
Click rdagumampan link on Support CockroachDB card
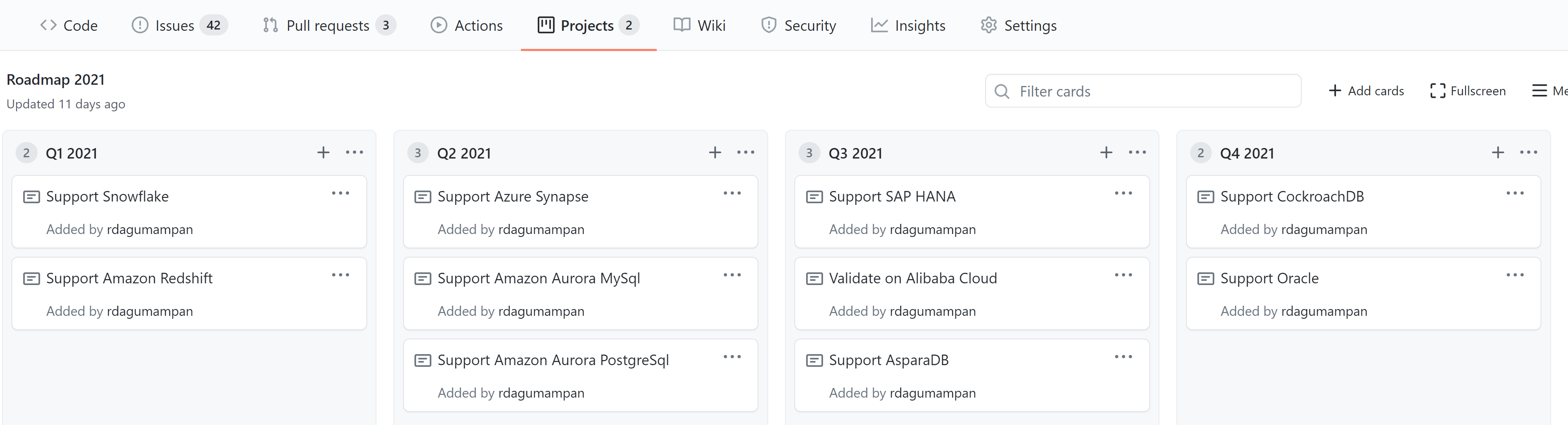(x=1324, y=229)
